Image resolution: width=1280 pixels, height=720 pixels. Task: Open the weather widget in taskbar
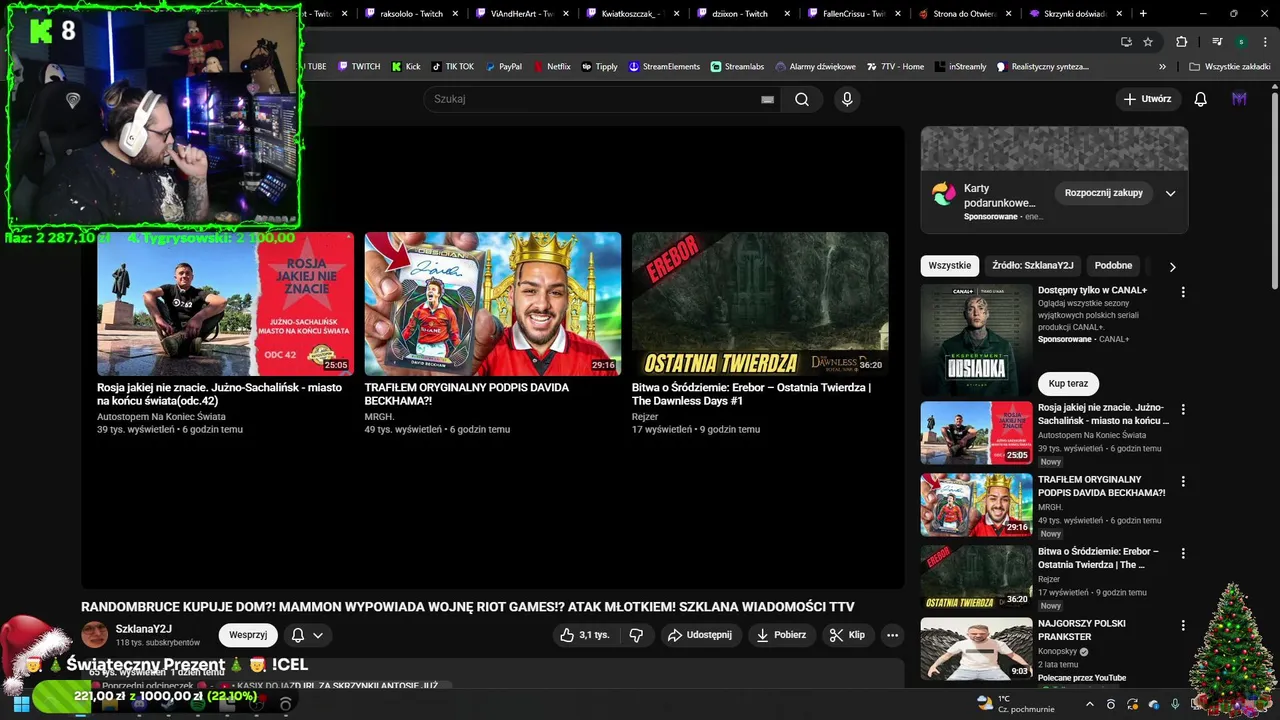click(x=1015, y=704)
